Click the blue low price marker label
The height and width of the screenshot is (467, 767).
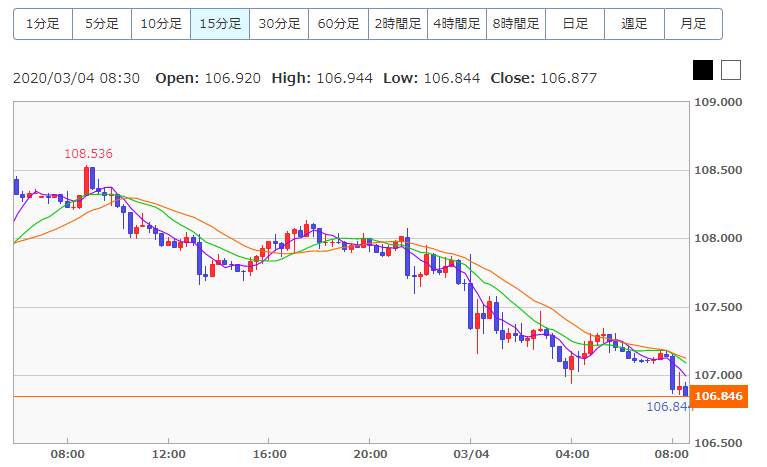667,407
